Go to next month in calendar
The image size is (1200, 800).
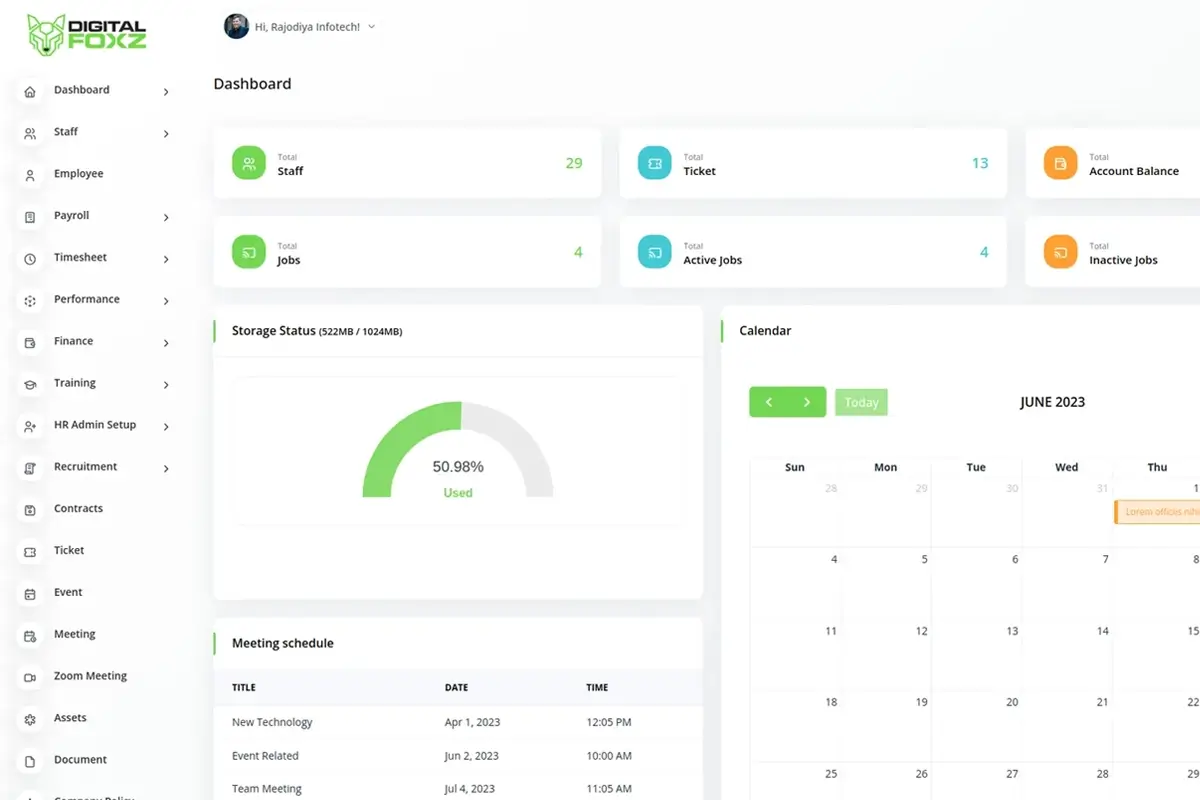tap(807, 402)
